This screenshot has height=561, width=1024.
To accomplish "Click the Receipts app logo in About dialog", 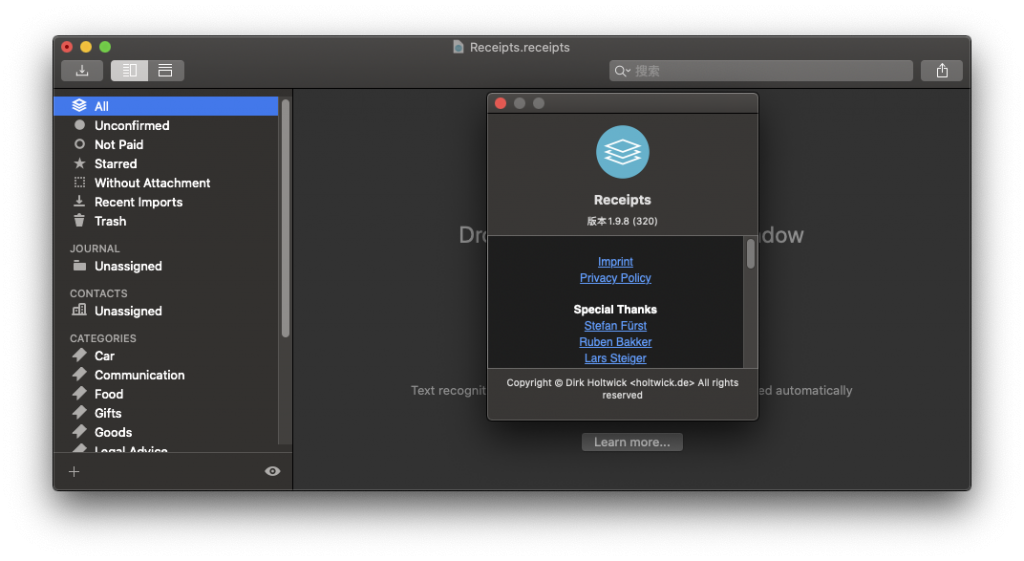I will click(x=622, y=152).
